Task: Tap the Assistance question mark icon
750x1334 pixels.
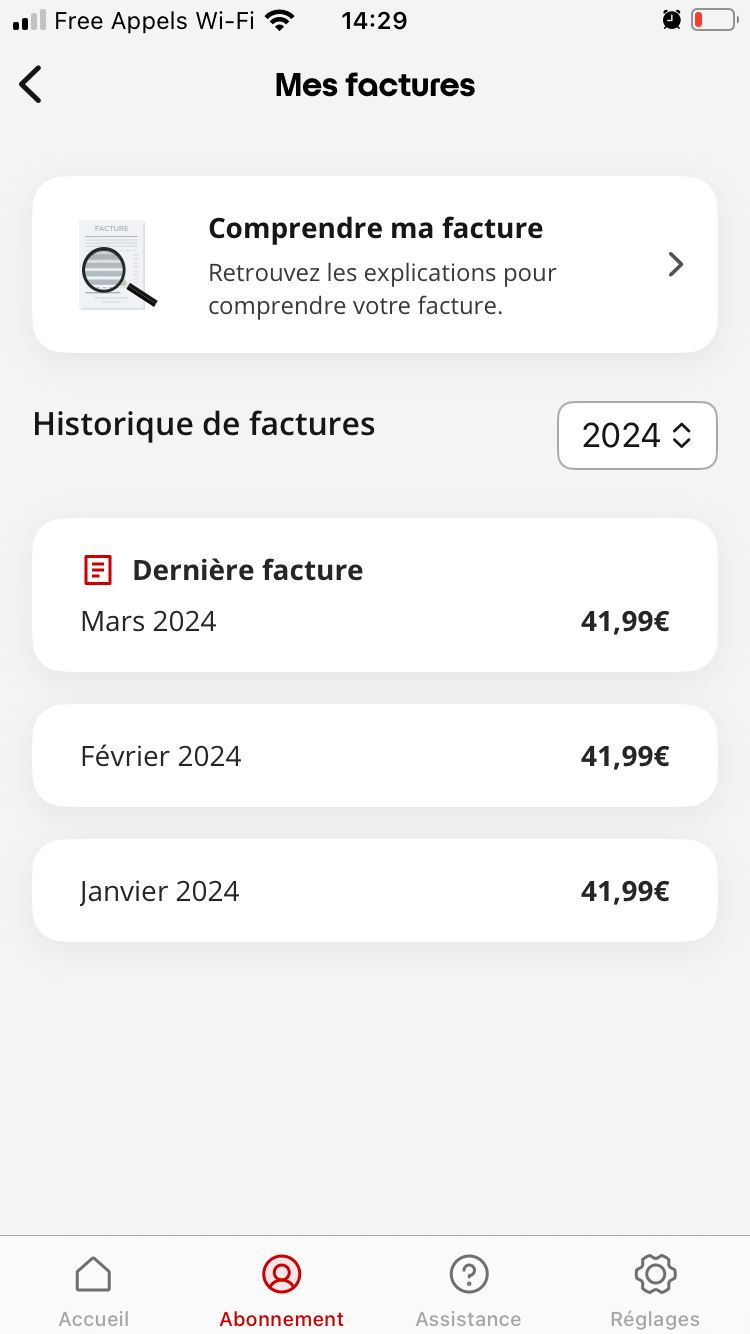Action: (x=468, y=1275)
